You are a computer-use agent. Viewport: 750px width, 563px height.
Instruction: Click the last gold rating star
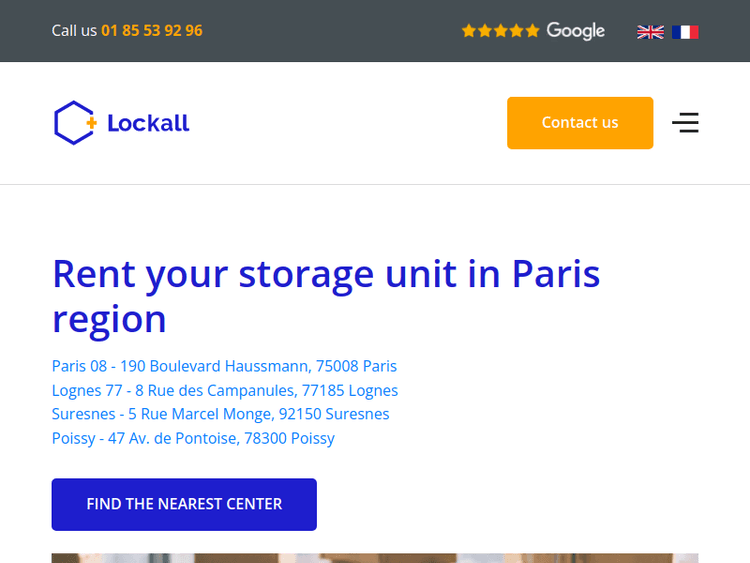[533, 31]
